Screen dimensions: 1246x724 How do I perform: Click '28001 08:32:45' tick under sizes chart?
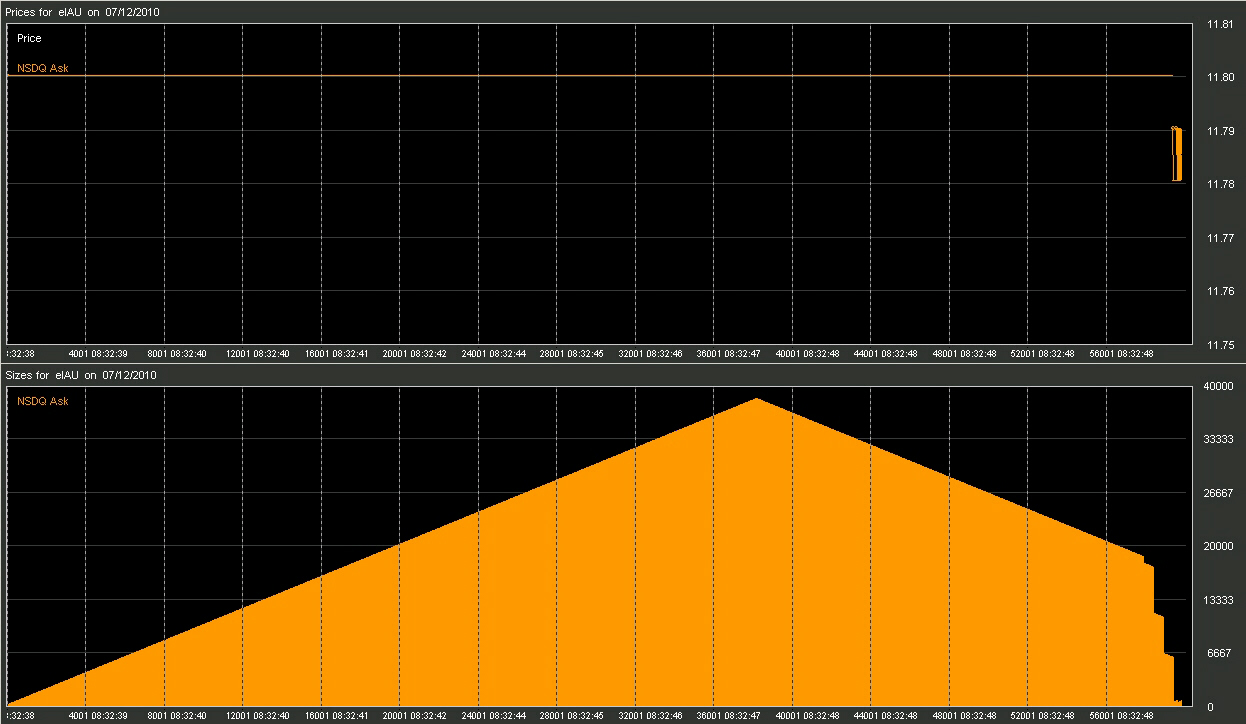(x=573, y=716)
